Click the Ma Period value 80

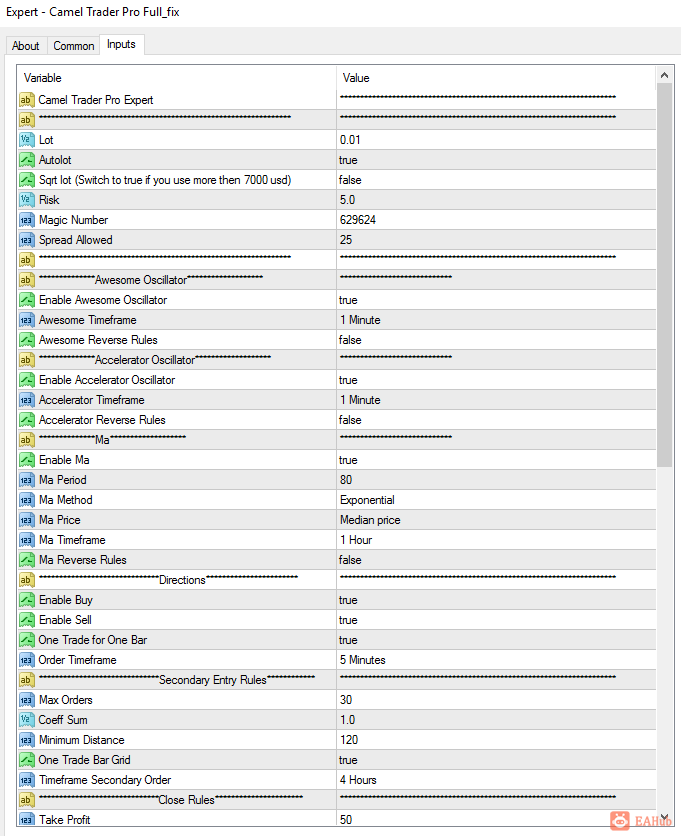[496, 480]
